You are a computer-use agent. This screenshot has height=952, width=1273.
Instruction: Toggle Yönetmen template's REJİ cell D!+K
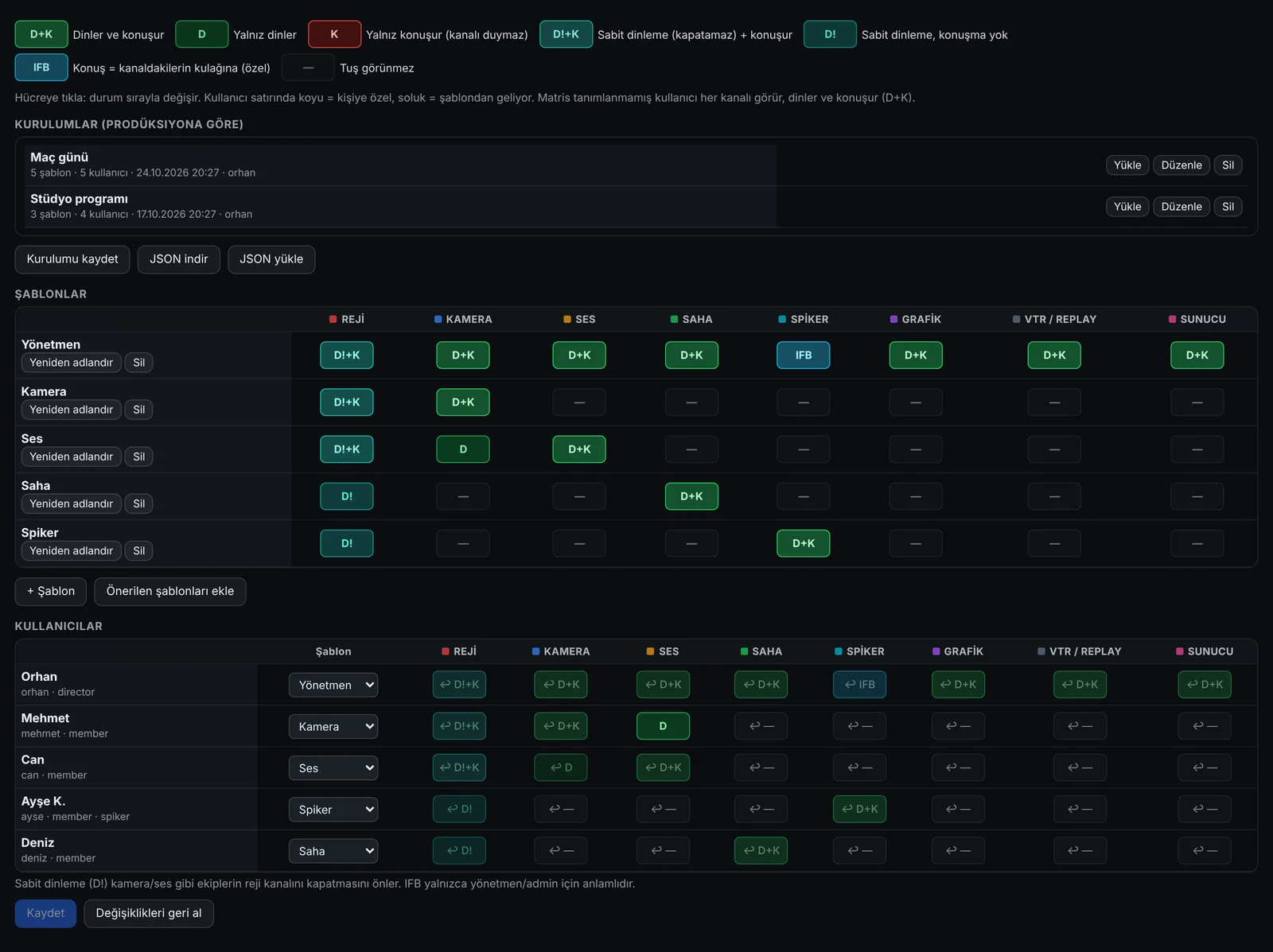point(346,355)
